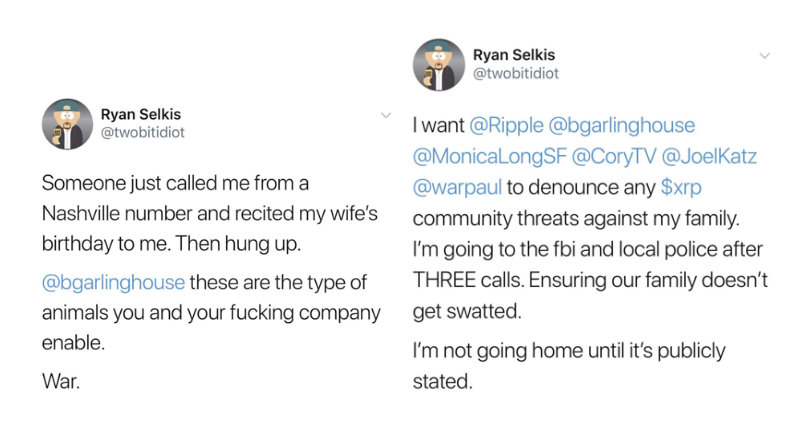Open the @Ripple mention link
The width and height of the screenshot is (798, 442).
[506, 127]
